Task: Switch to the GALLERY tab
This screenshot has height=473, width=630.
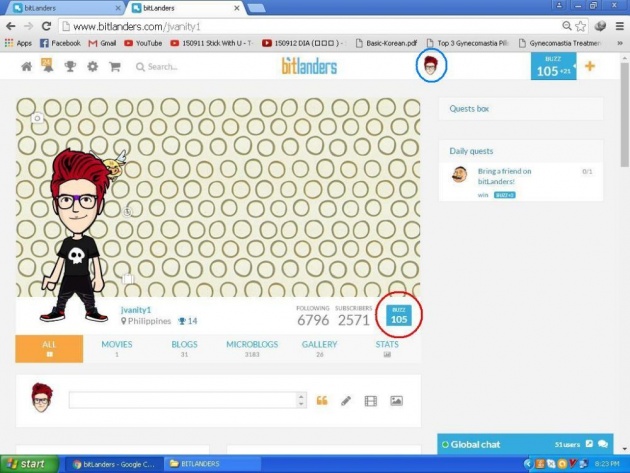Action: click(319, 349)
